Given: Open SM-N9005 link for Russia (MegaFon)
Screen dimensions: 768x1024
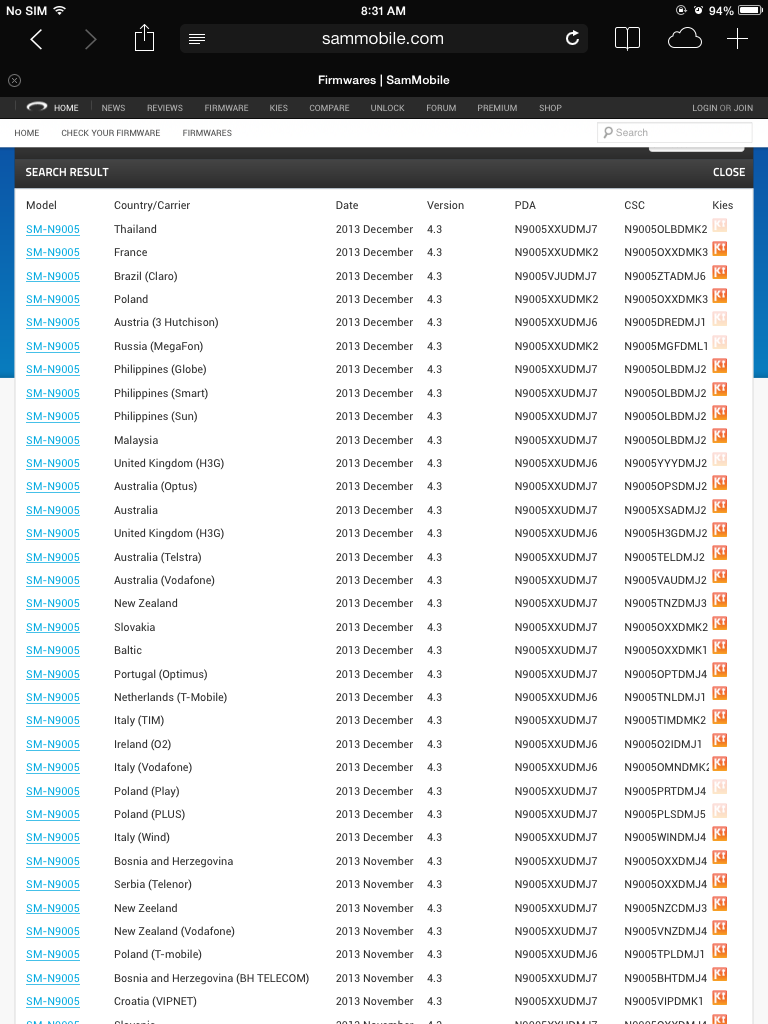Looking at the screenshot, I should coord(53,346).
